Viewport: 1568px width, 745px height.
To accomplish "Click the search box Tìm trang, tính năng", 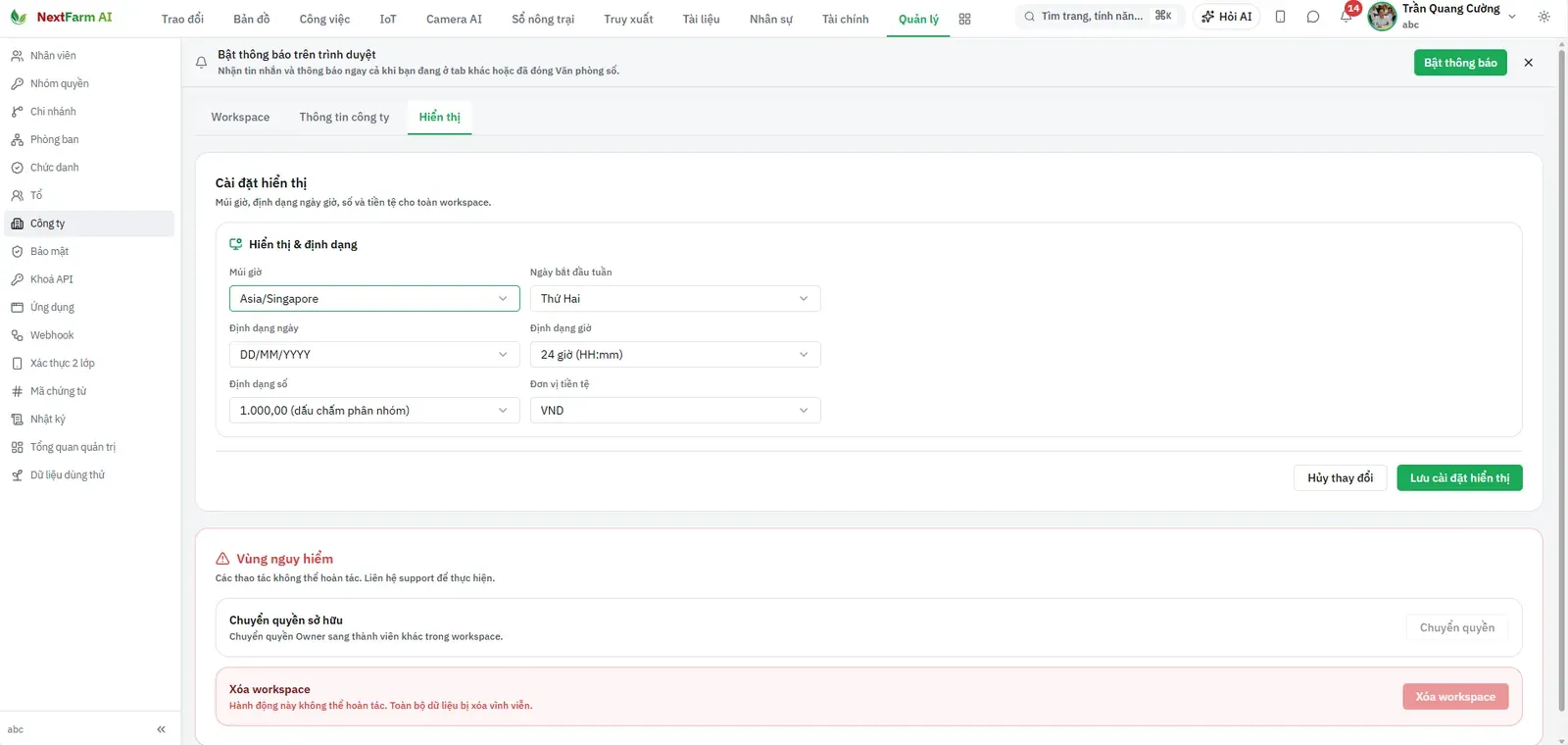I will tap(1100, 17).
